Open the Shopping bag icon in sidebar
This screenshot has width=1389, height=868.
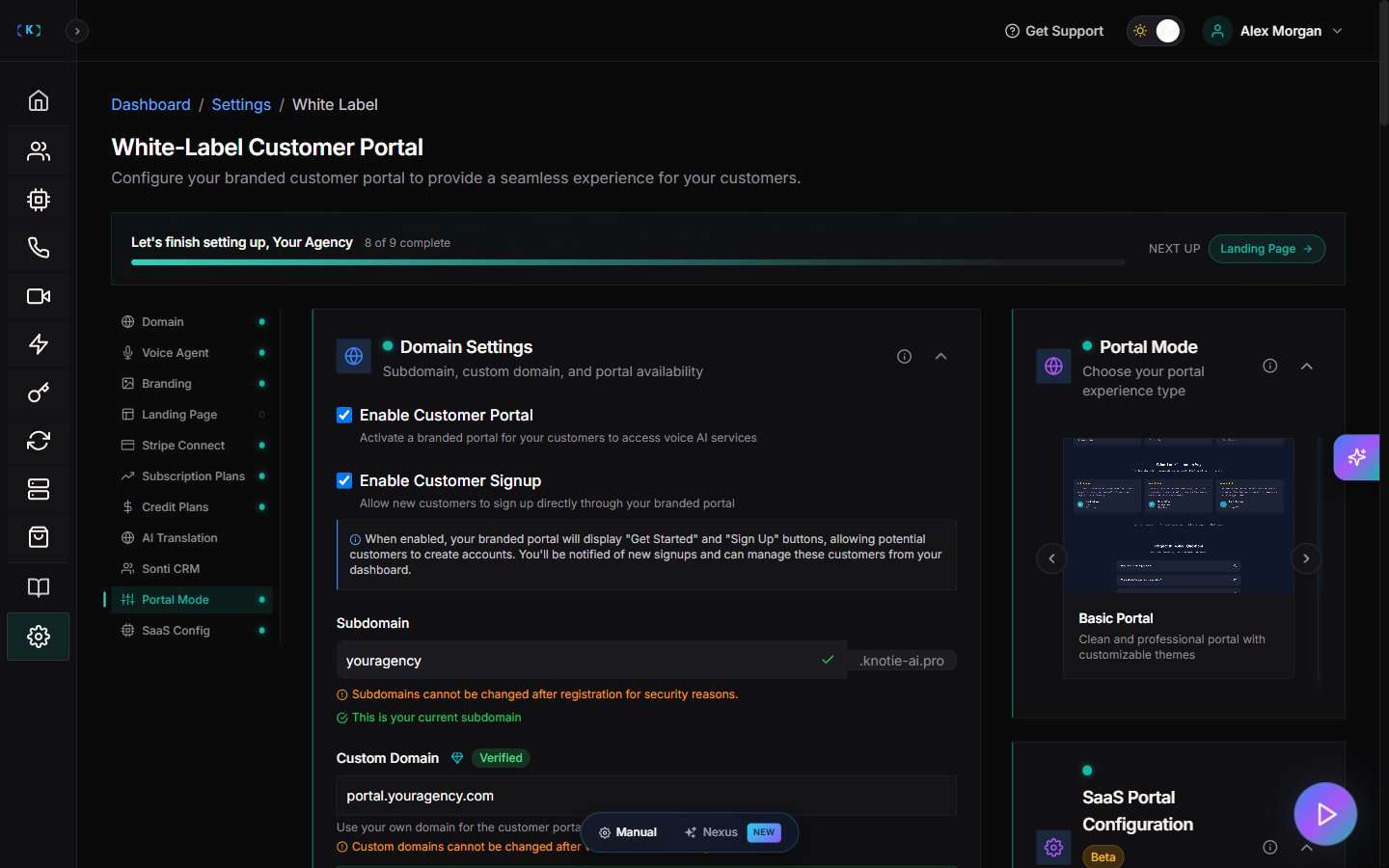(39, 537)
